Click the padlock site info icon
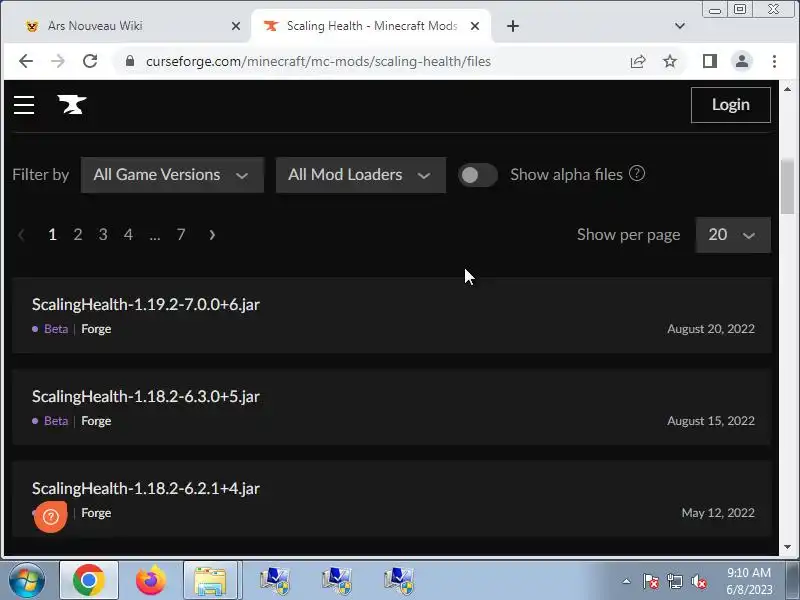The height and width of the screenshot is (600, 800). pyautogui.click(x=130, y=61)
